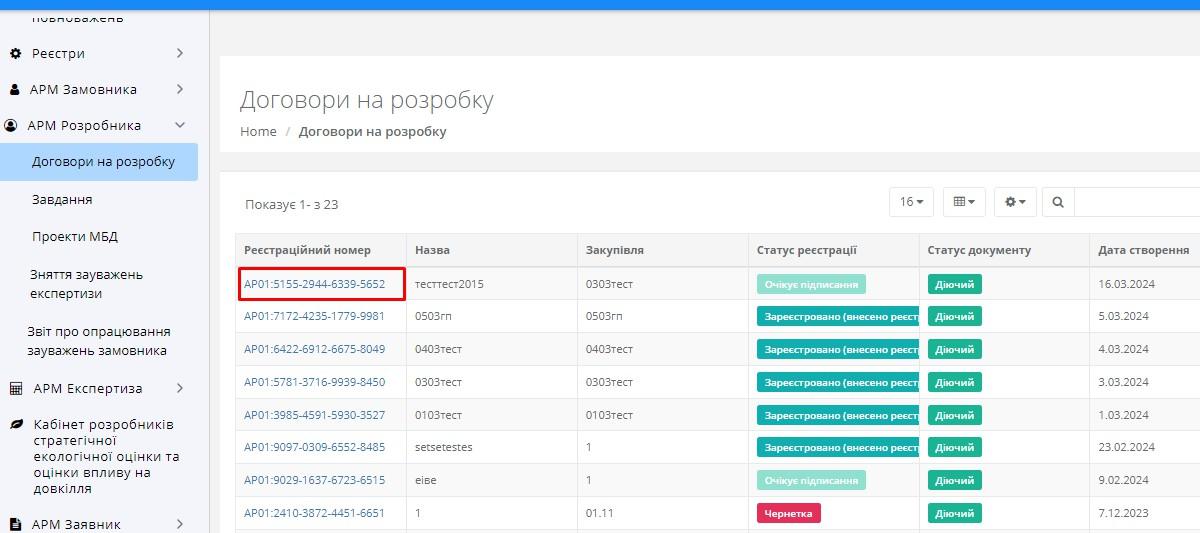
Task: Click the profile icon beside АРМ Розробника
Action: point(11,126)
